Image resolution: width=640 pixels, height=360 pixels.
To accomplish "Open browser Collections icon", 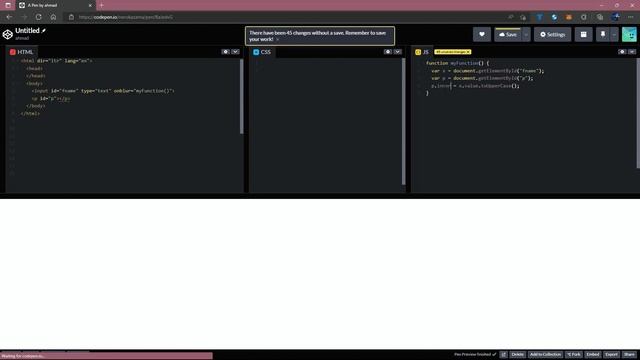I will click(x=600, y=17).
